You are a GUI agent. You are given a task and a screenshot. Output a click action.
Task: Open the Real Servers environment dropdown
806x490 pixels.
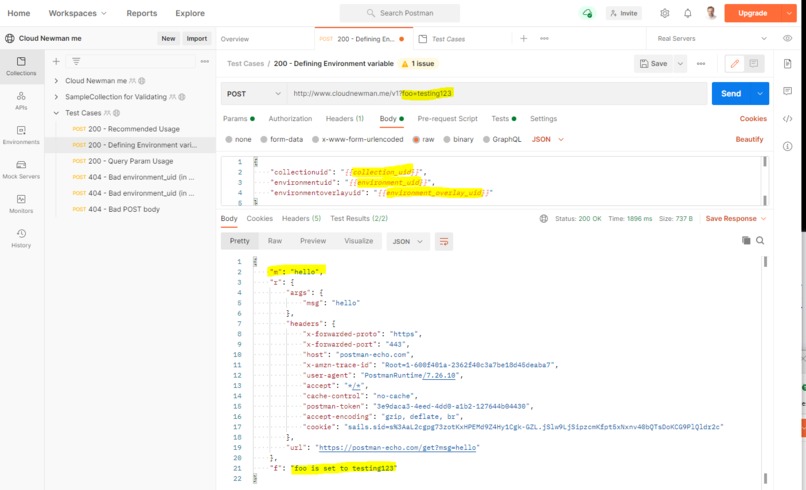(712, 39)
